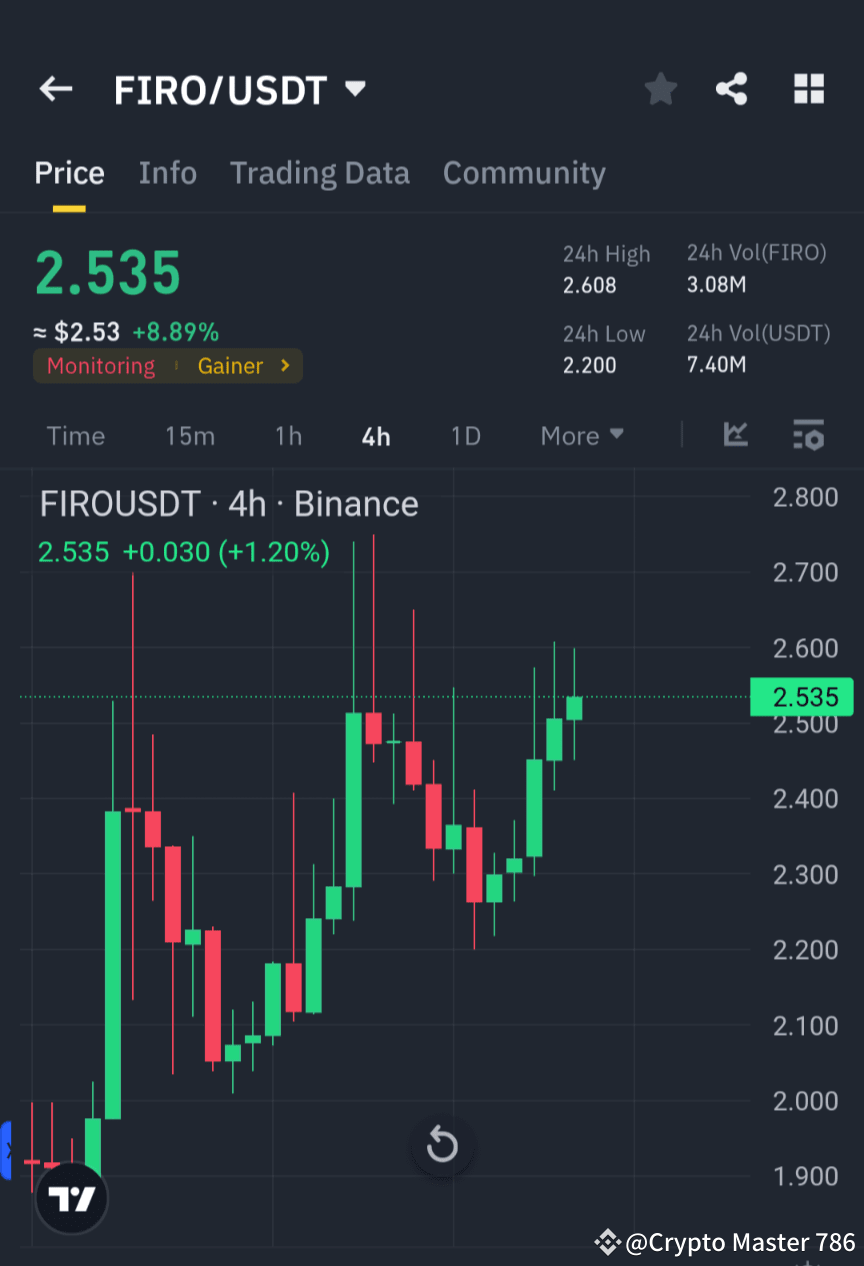Select the Time interval option
The height and width of the screenshot is (1266, 864).
[x=76, y=435]
